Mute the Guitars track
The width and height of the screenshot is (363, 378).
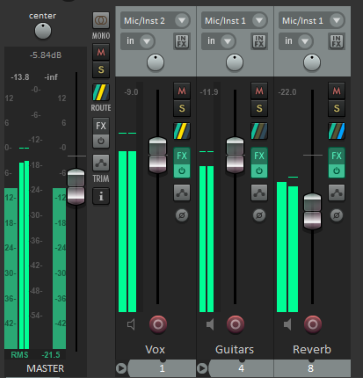coord(259,91)
